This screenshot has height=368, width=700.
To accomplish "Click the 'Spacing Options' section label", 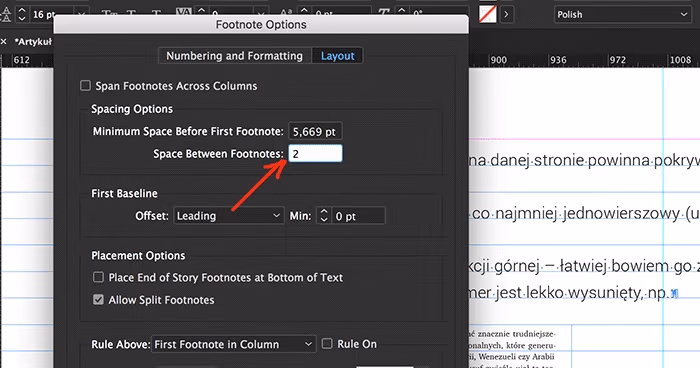I will (132, 109).
